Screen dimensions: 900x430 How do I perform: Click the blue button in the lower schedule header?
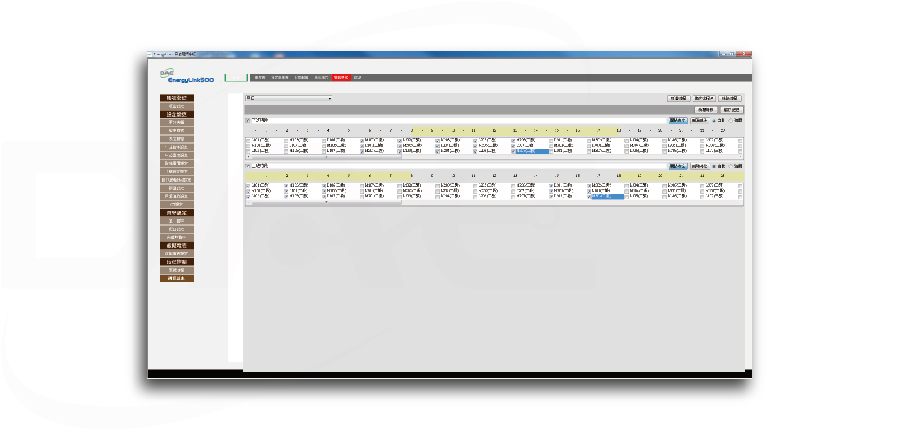677,166
